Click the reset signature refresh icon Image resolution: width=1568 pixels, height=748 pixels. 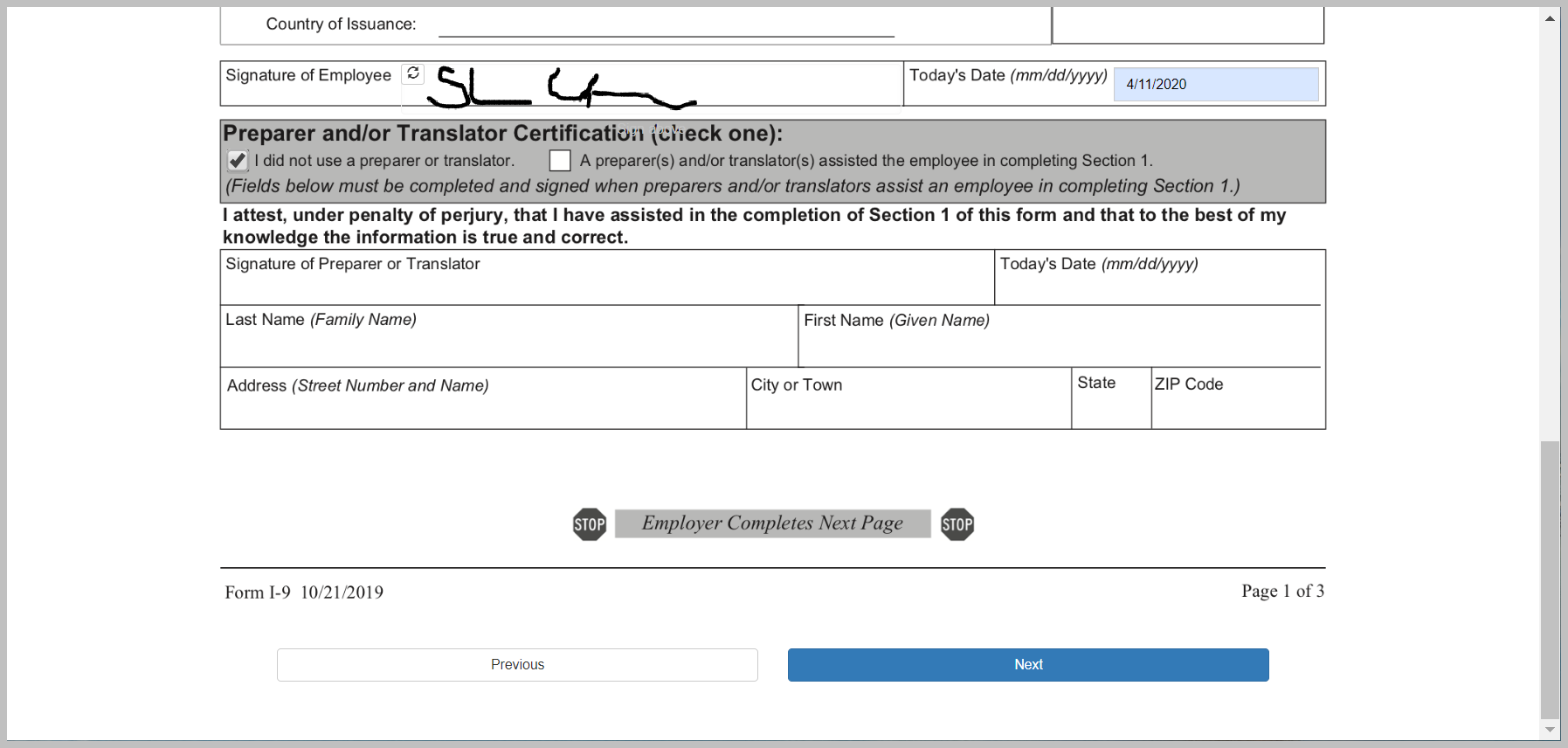click(413, 73)
